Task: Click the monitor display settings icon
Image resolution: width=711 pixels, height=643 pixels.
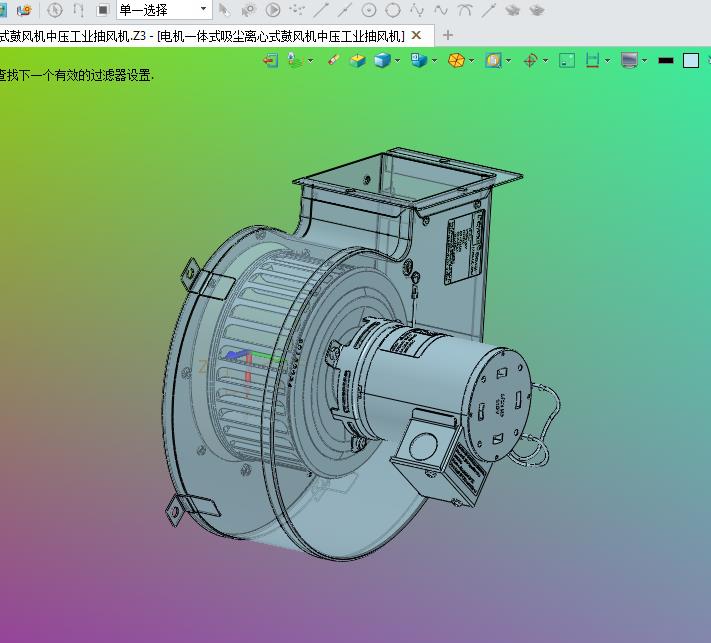Action: coord(629,60)
